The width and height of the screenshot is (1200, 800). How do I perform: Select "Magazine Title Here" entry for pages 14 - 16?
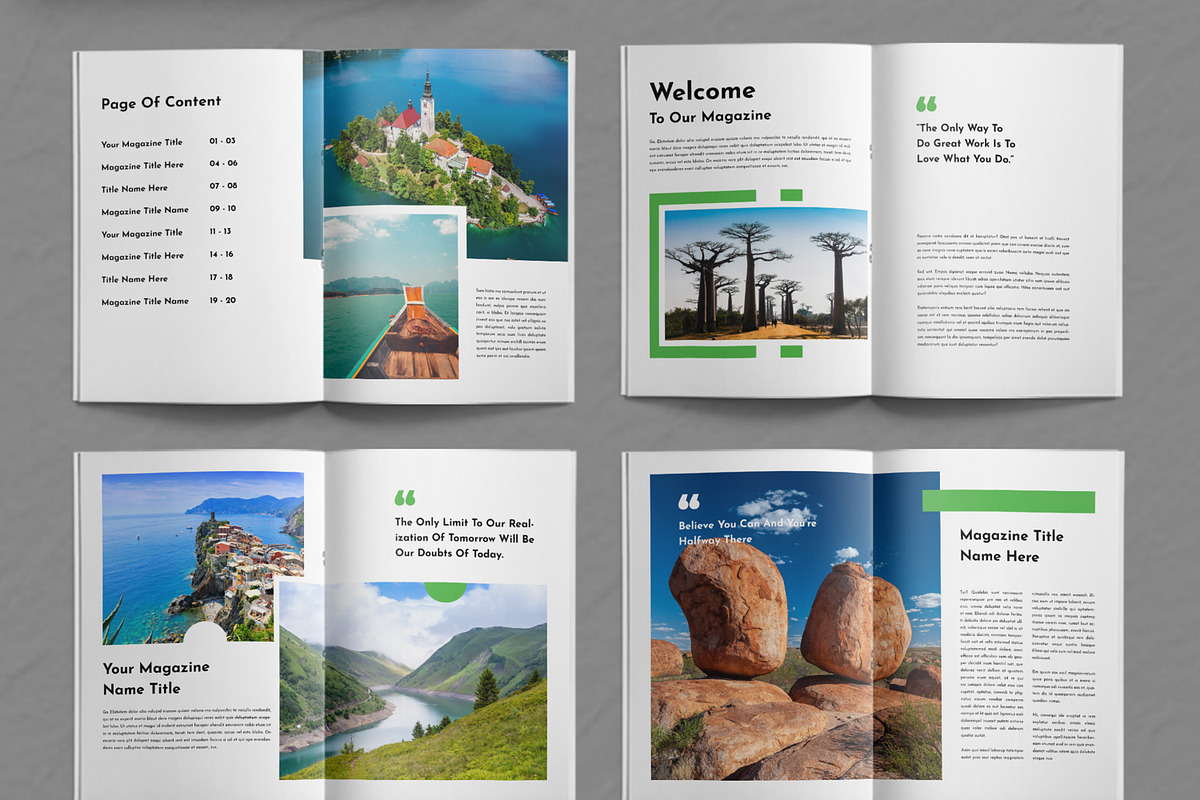143,256
